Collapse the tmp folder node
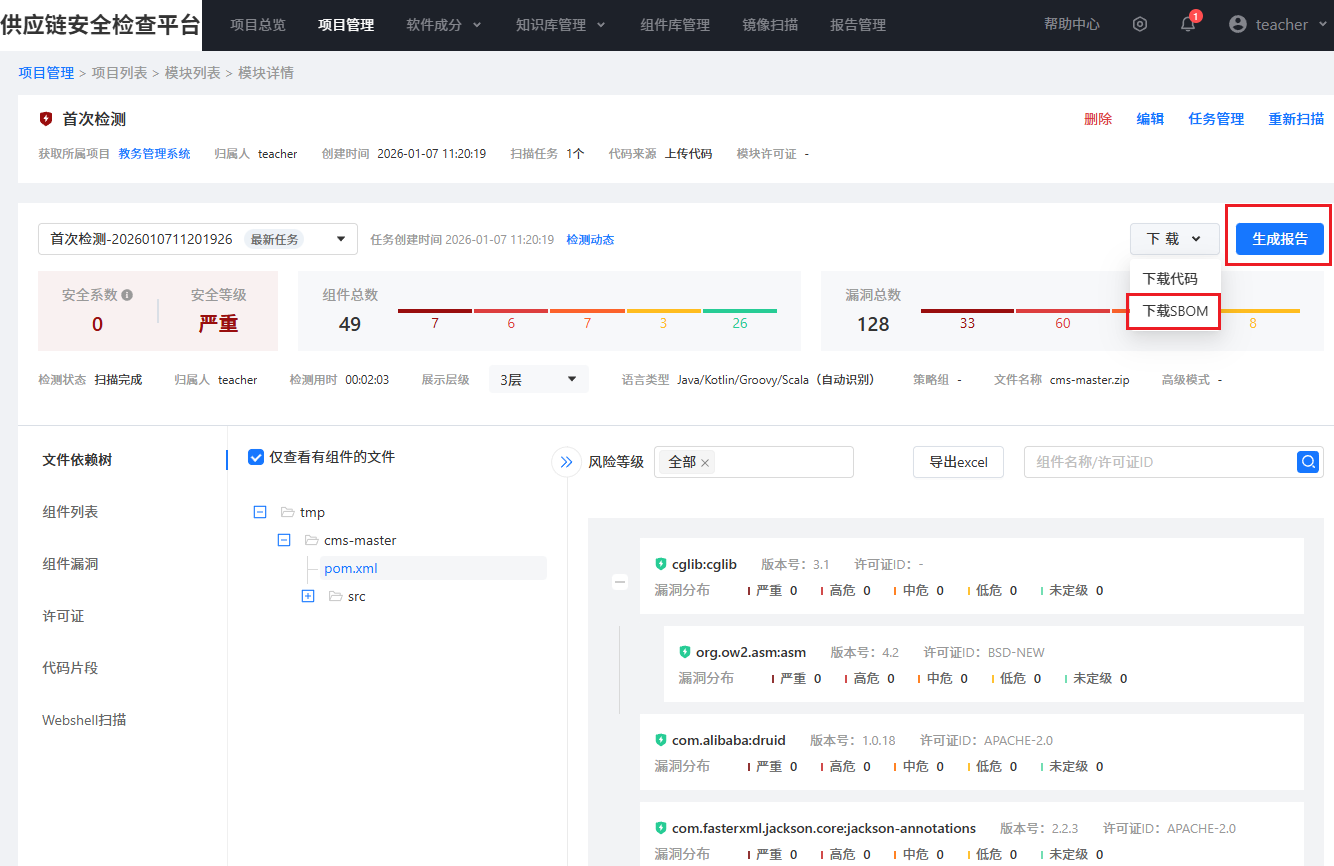This screenshot has width=1334, height=866. (260, 512)
